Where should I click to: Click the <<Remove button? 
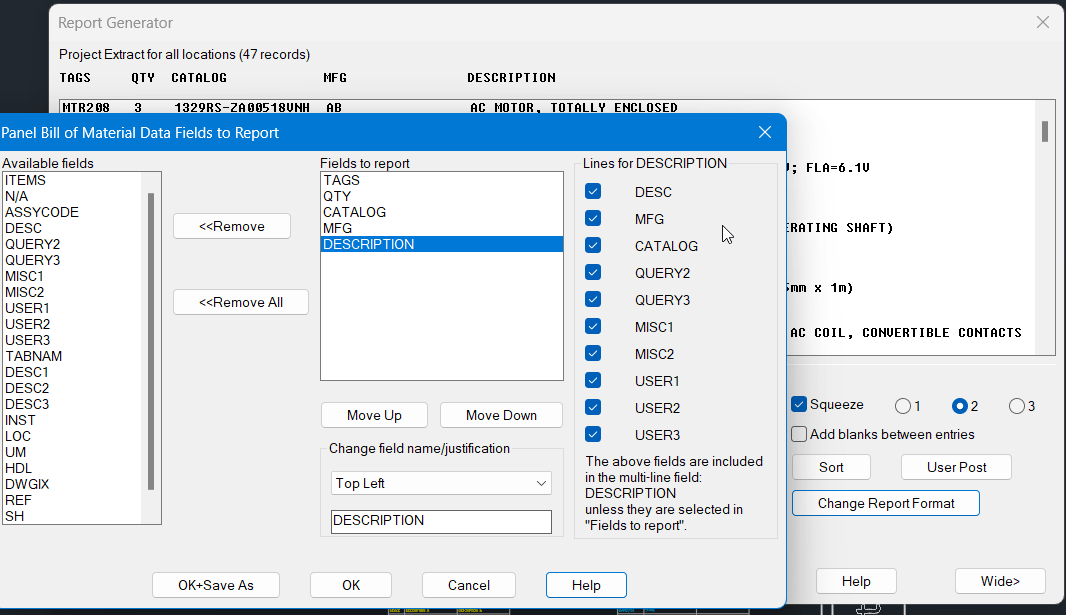(231, 226)
